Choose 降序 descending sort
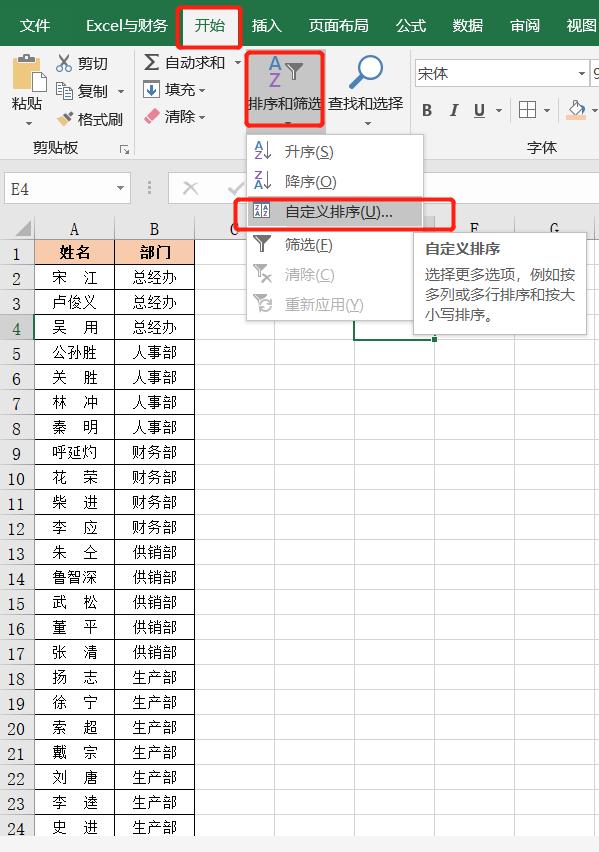This screenshot has width=599, height=852. 335,181
